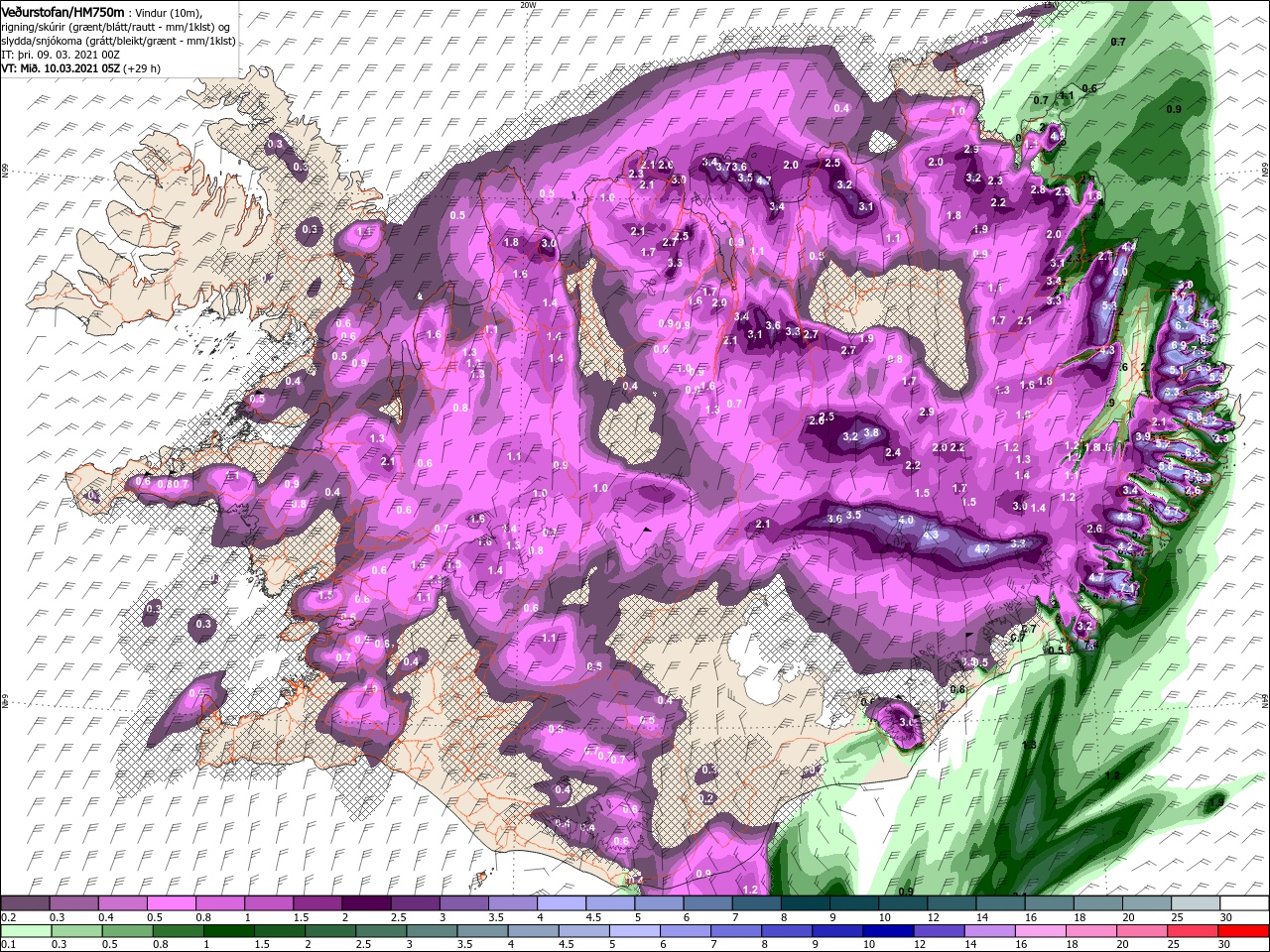Click the 'Vindur (10m)' header text

(x=169, y=14)
